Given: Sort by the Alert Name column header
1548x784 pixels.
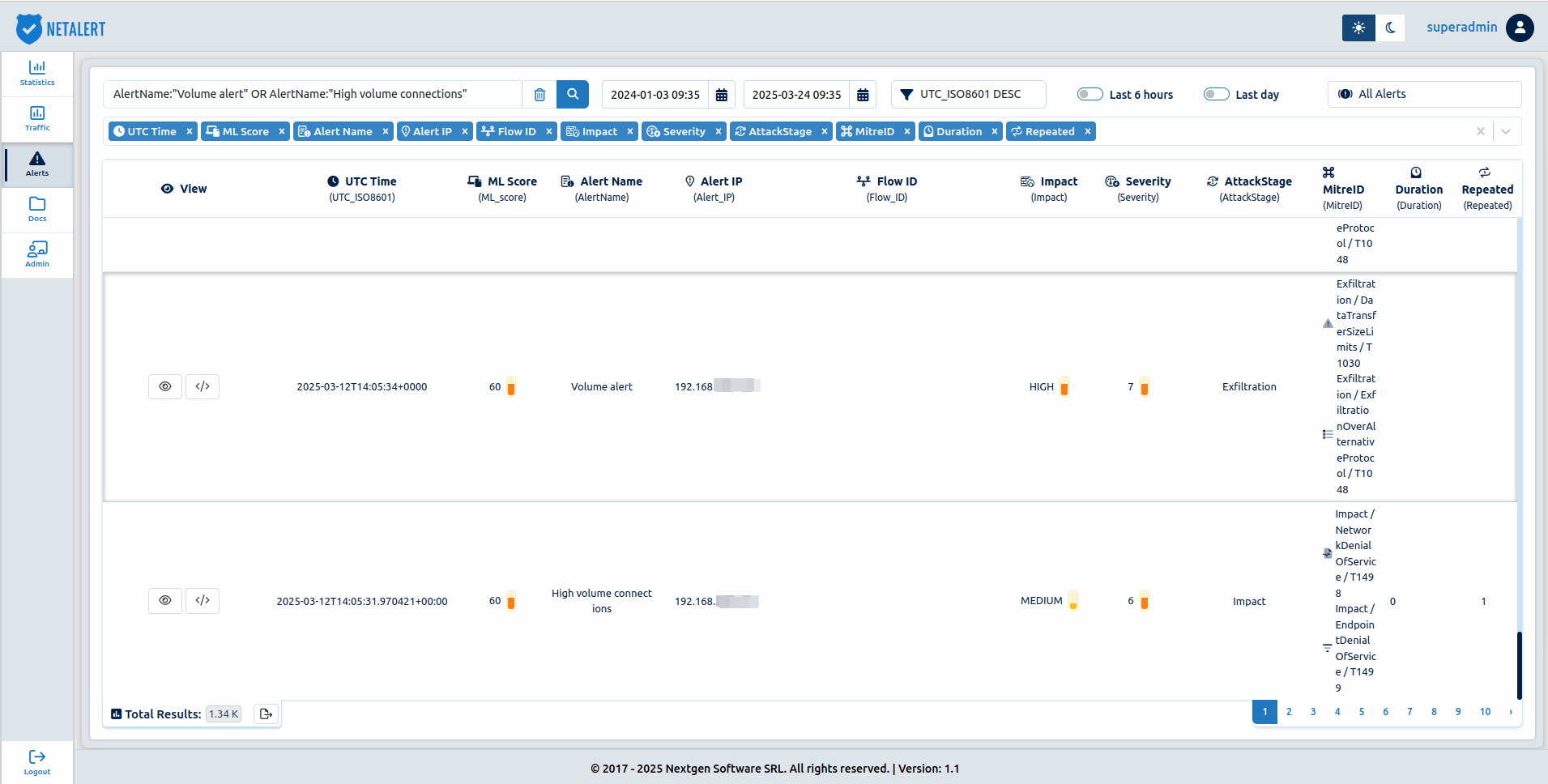Looking at the screenshot, I should pos(602,189).
